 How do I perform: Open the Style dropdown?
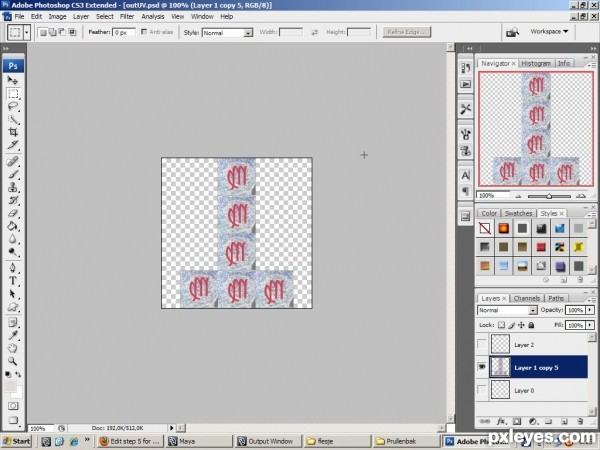(x=227, y=33)
